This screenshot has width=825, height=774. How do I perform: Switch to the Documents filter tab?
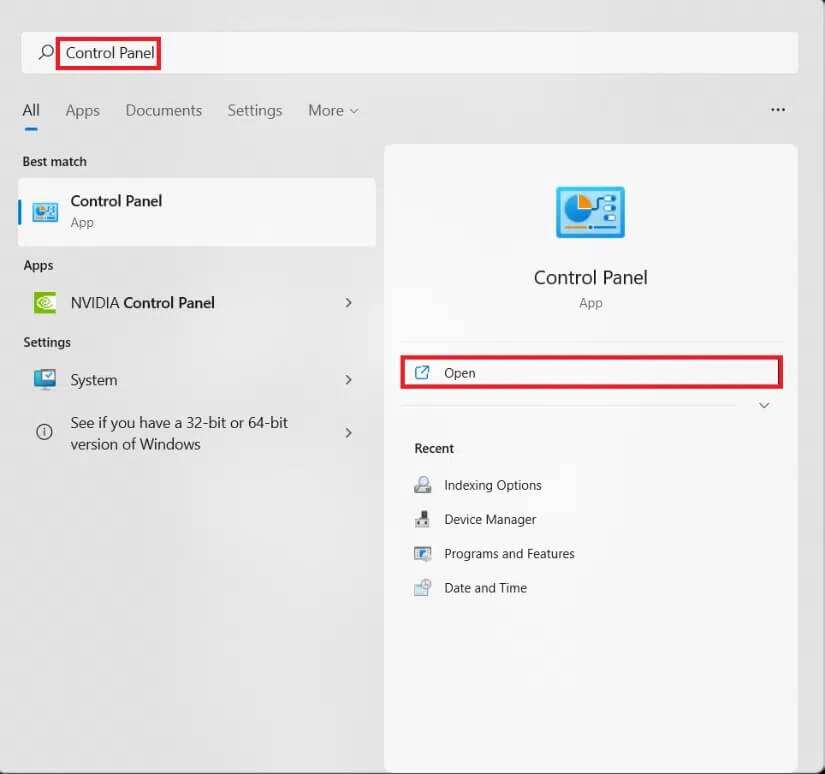(164, 110)
